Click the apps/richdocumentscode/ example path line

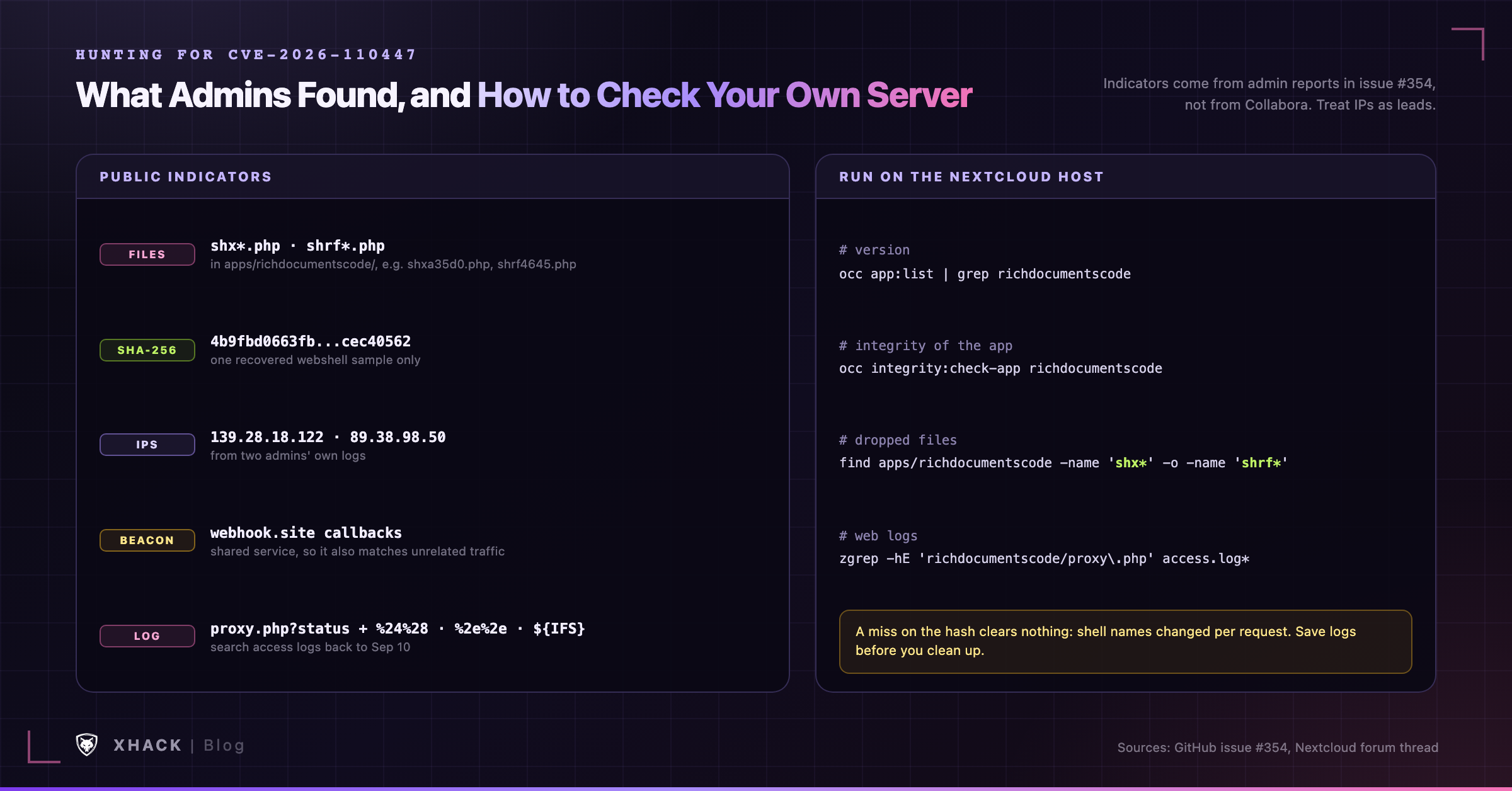pyautogui.click(x=393, y=265)
